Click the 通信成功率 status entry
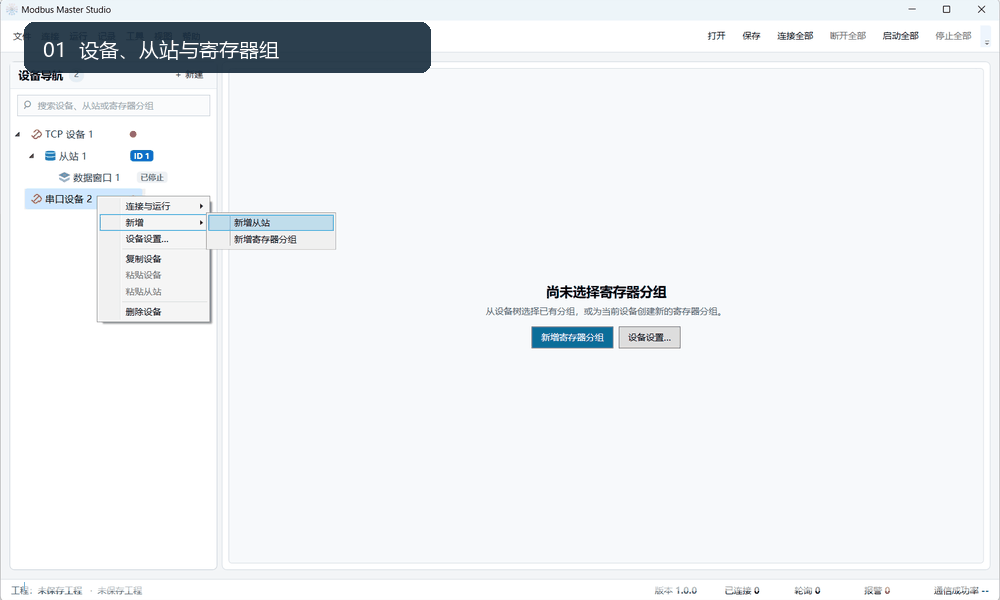 [961, 590]
